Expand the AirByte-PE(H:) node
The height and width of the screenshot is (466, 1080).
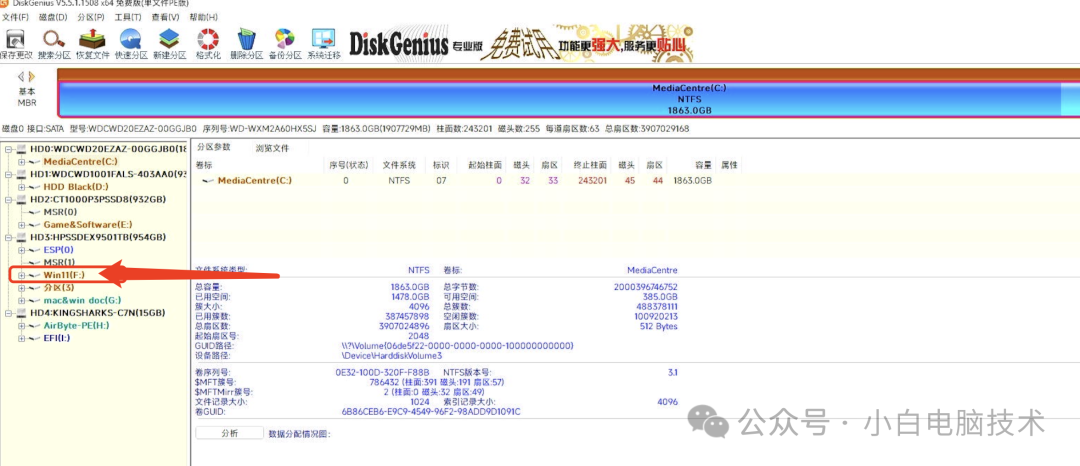[x=21, y=326]
